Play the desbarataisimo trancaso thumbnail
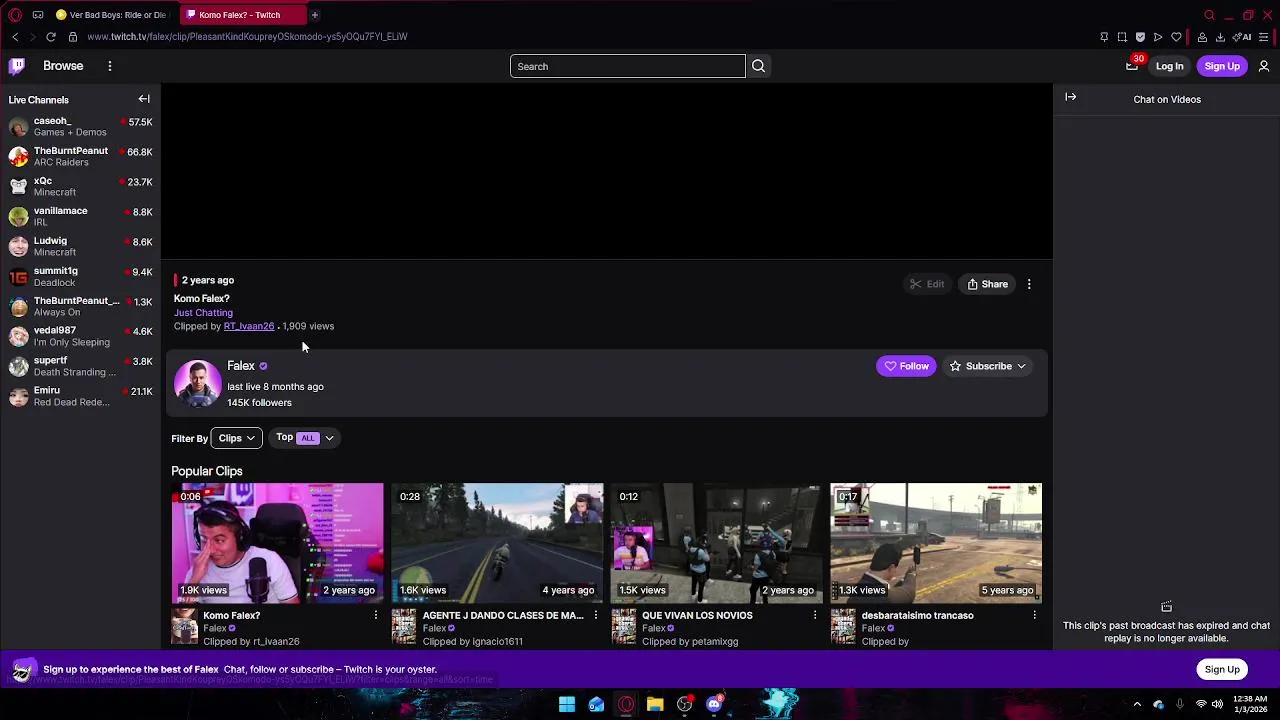This screenshot has height=720, width=1280. pos(936,543)
